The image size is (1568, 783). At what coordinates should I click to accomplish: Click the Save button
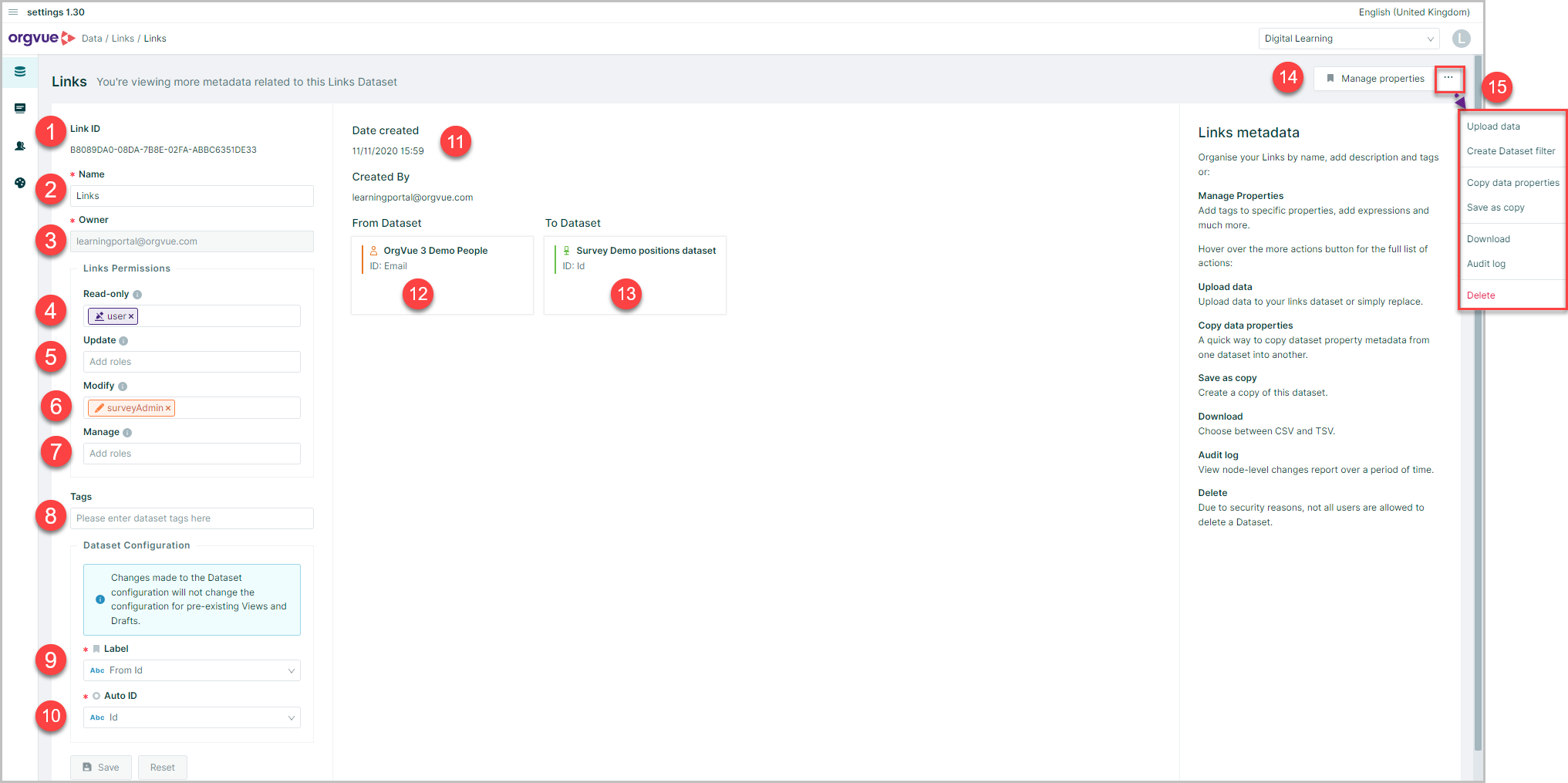point(101,768)
